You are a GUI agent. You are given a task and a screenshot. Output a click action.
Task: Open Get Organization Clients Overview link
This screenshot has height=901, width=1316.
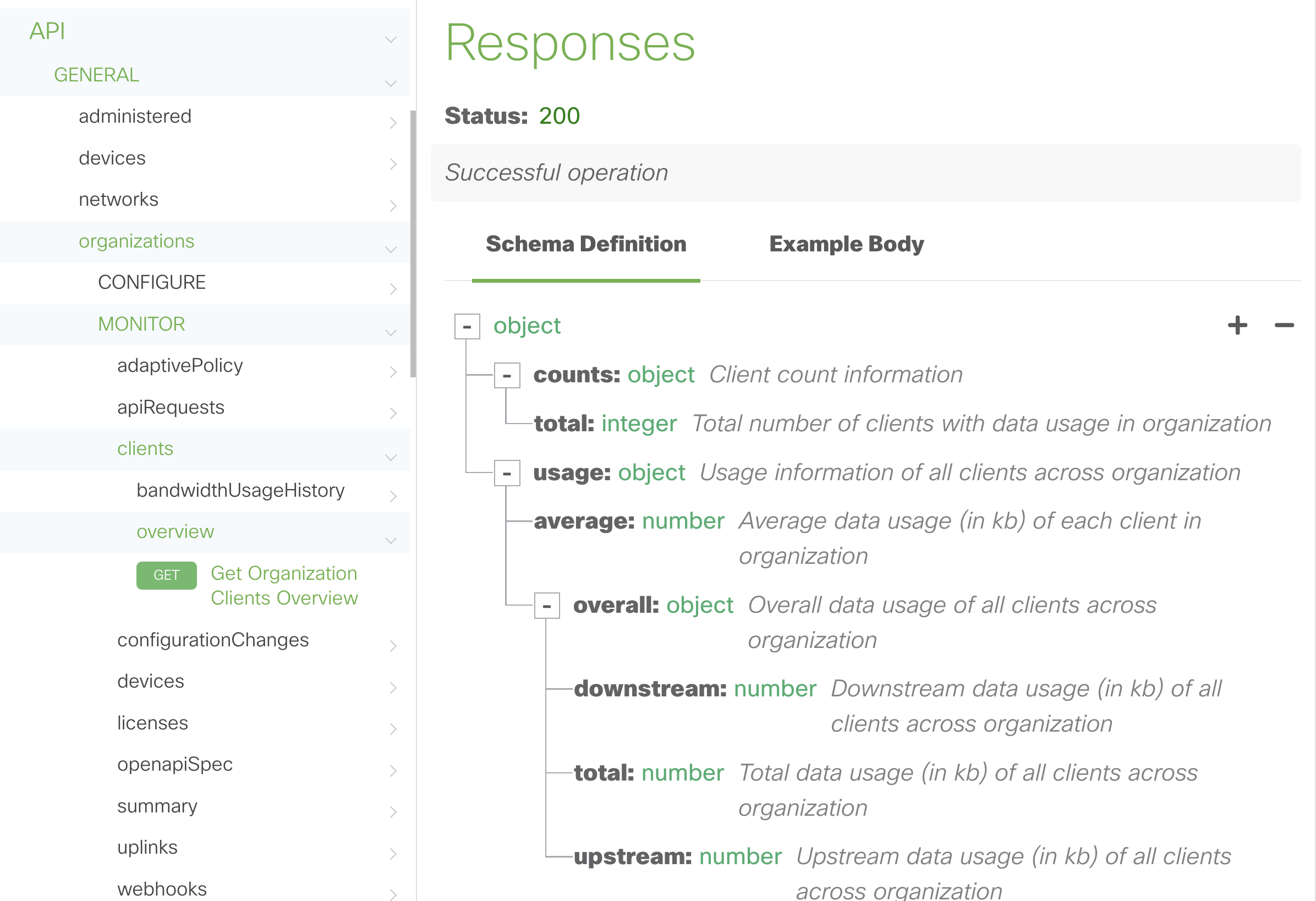point(284,586)
